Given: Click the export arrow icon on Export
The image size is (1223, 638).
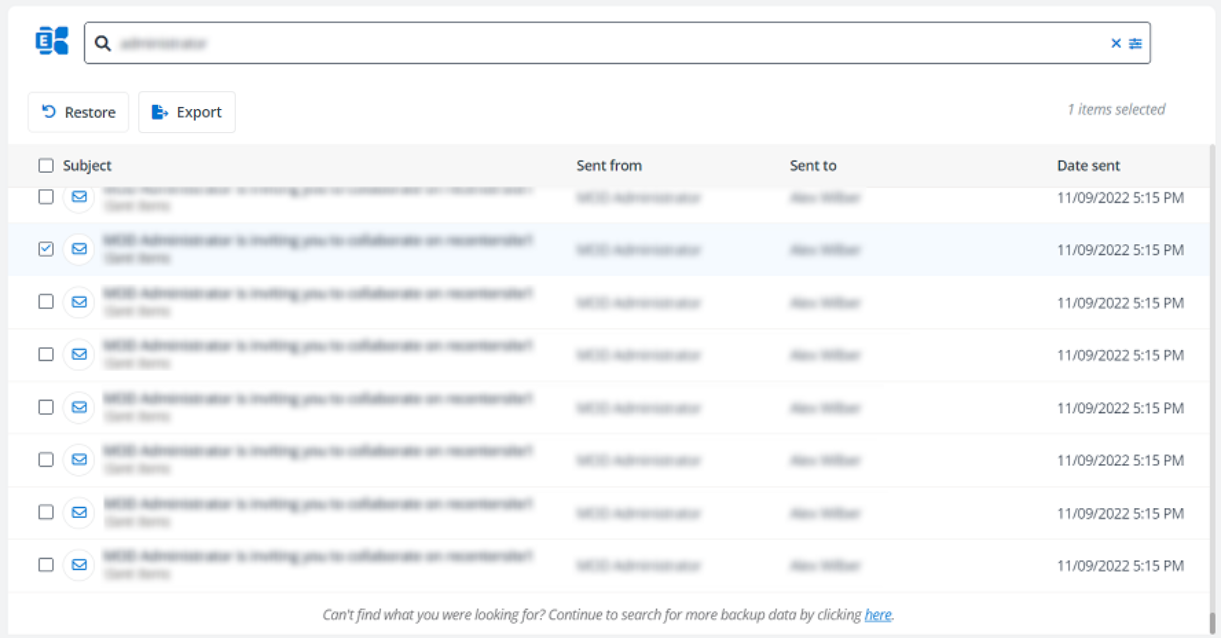Looking at the screenshot, I should coord(160,112).
